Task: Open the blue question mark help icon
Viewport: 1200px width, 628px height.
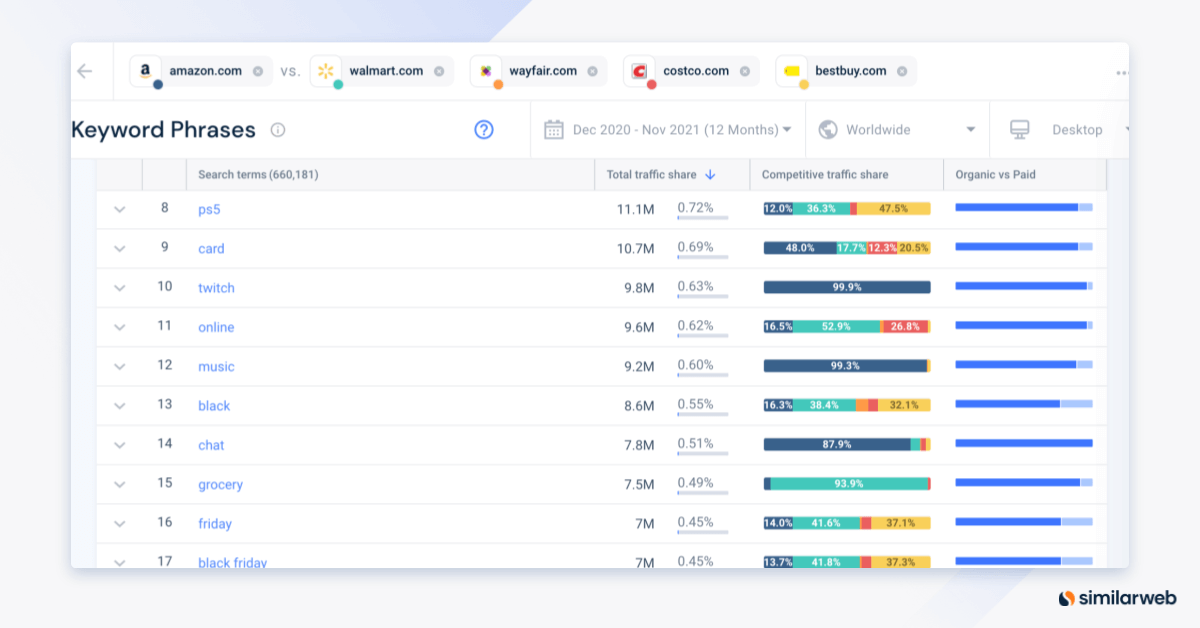Action: (x=483, y=130)
